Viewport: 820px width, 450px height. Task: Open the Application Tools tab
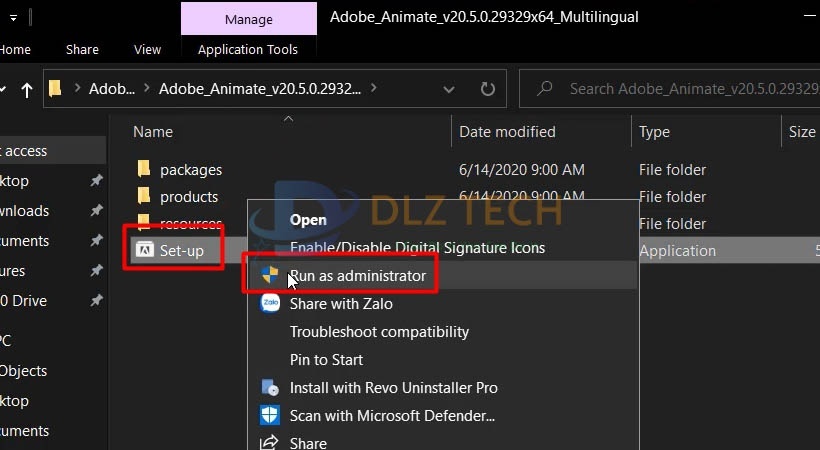coord(248,50)
